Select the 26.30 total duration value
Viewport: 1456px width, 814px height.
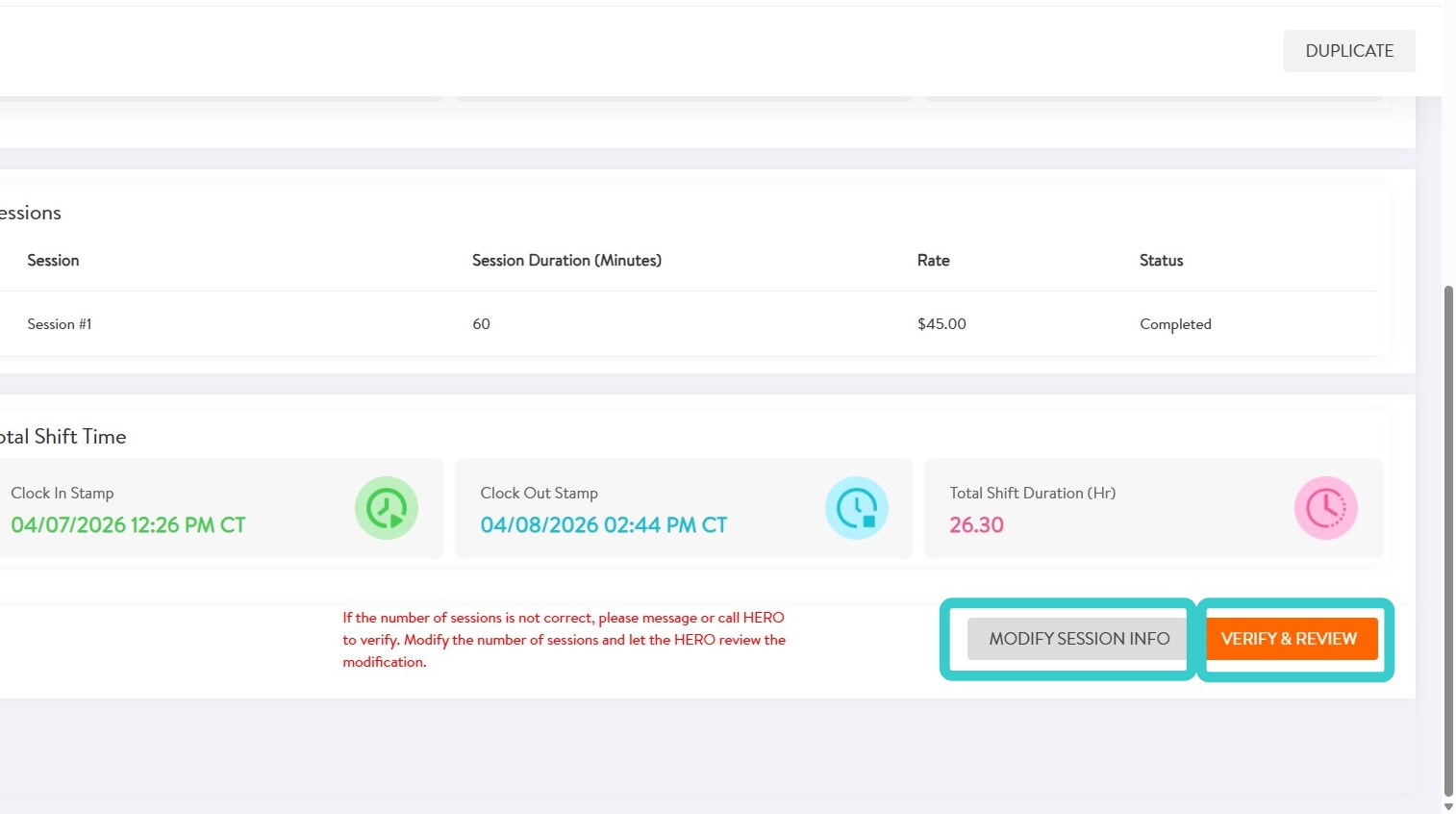(x=976, y=525)
